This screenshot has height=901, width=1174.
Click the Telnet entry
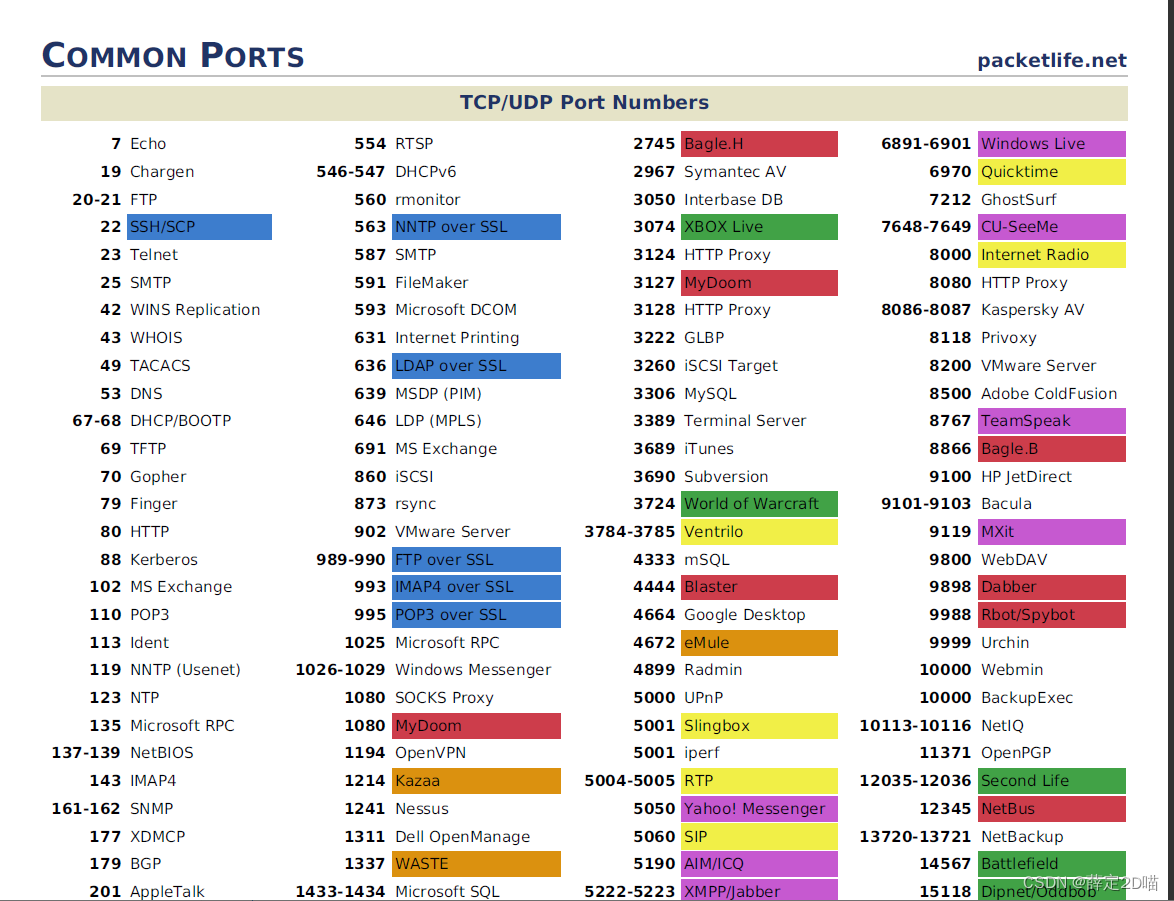153,255
